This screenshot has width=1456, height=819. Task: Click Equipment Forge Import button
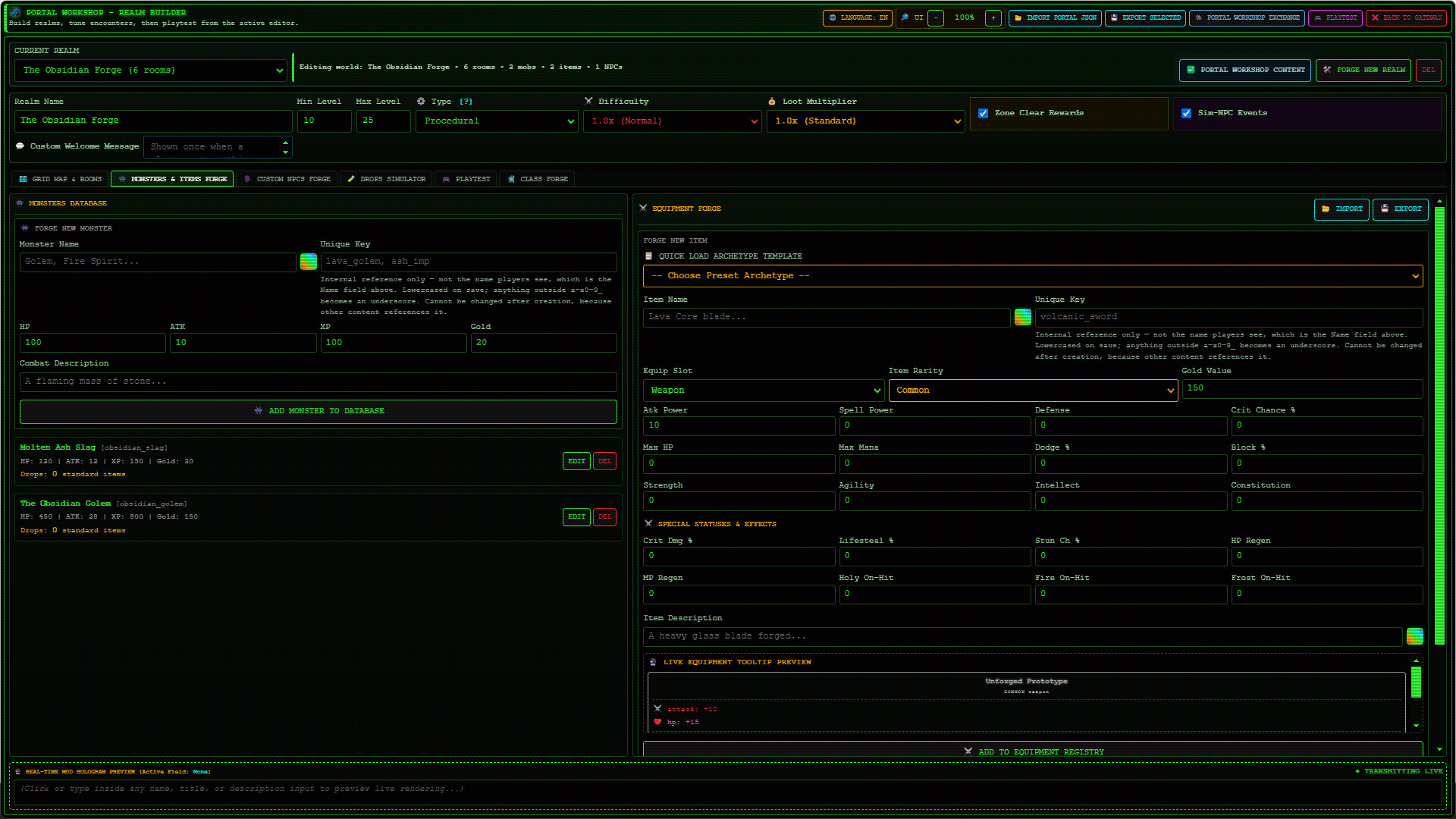click(x=1341, y=209)
